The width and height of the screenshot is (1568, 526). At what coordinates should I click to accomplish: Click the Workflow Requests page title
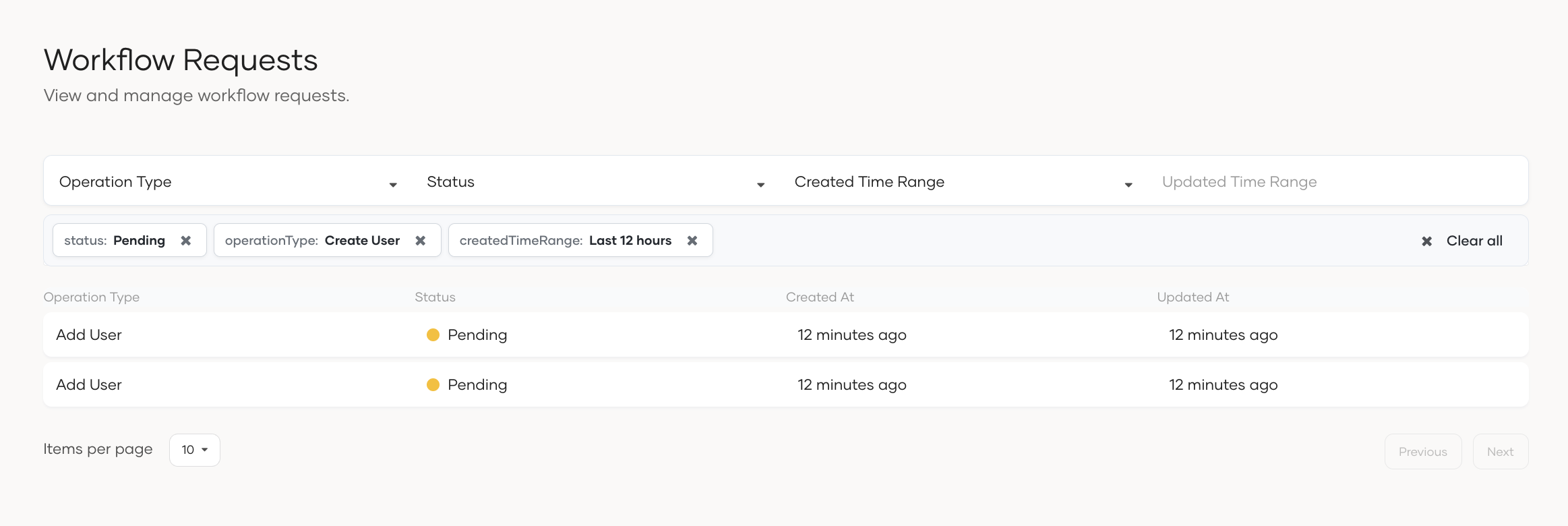[x=181, y=60]
